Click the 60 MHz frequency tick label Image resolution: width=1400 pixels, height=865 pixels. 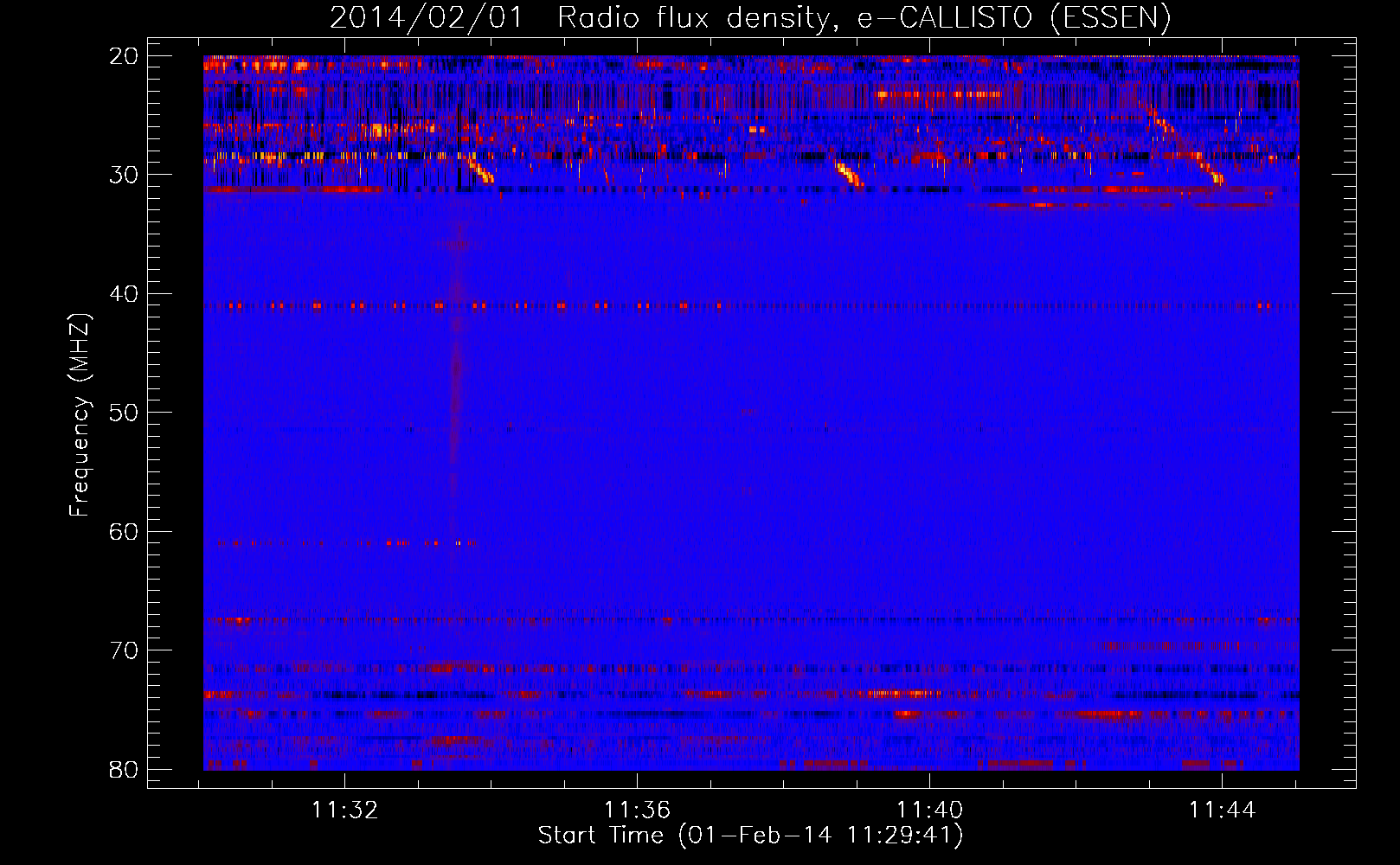pyautogui.click(x=124, y=532)
